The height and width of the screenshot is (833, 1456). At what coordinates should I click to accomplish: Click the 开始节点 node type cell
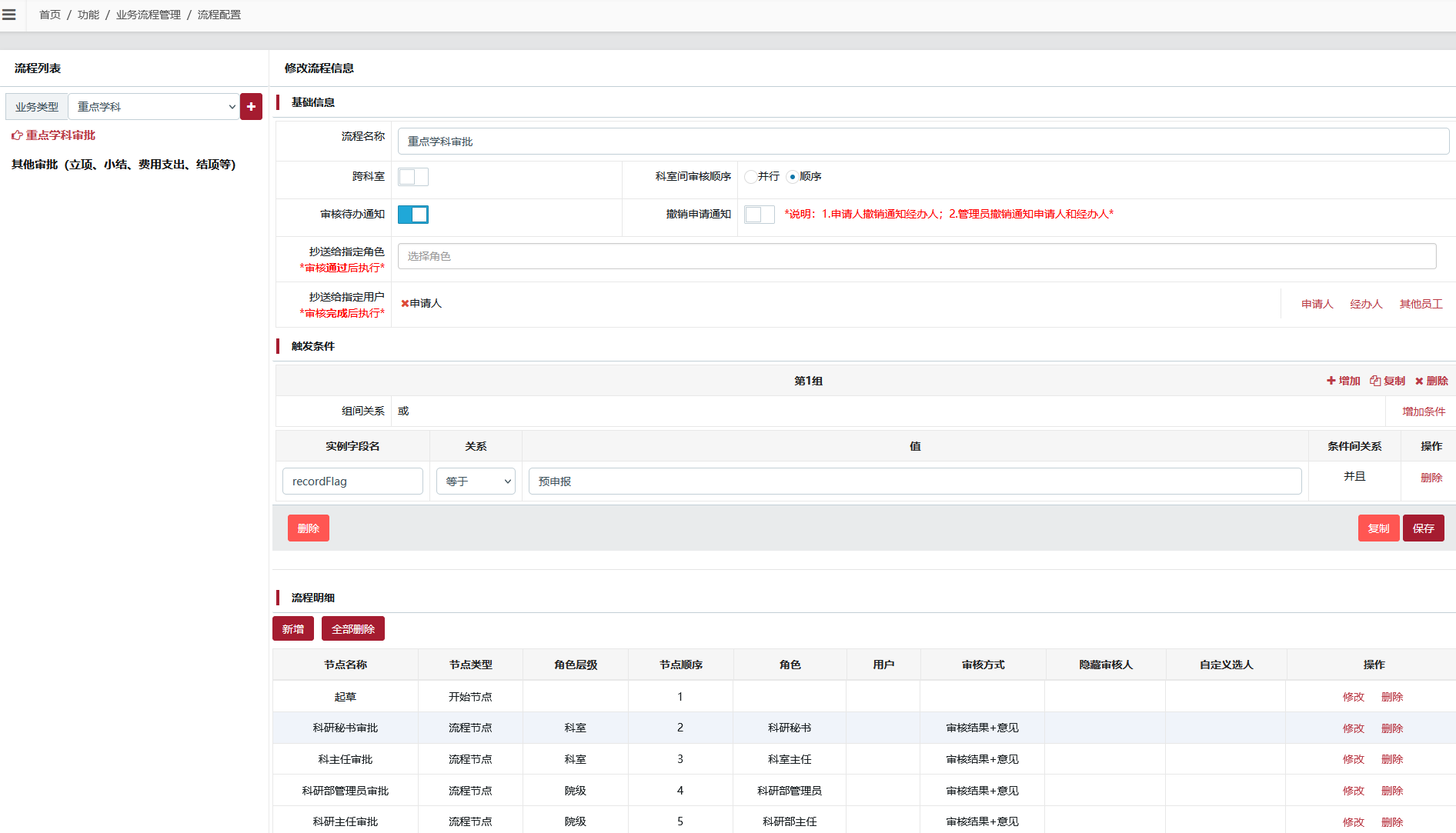point(470,697)
